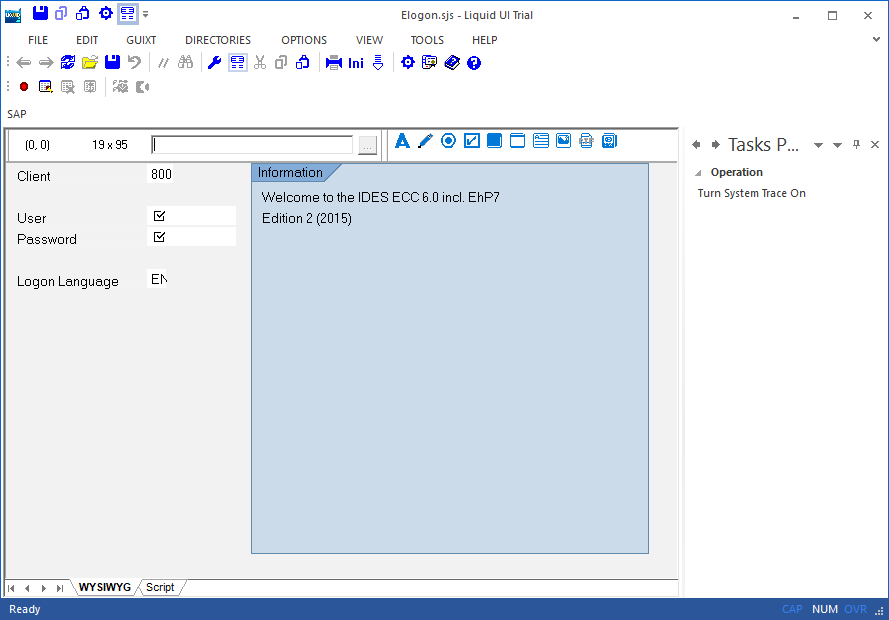Click the blue Help question mark icon
The image size is (889, 620).
point(474,63)
